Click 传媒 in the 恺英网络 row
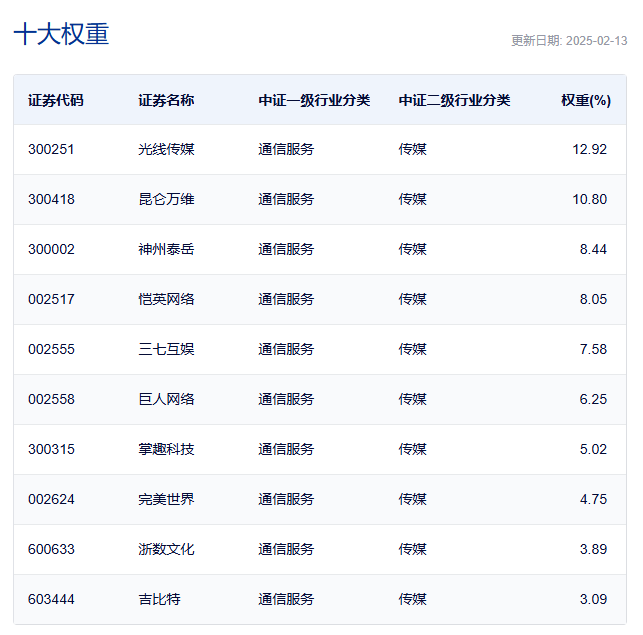The width and height of the screenshot is (643, 635). (413, 299)
